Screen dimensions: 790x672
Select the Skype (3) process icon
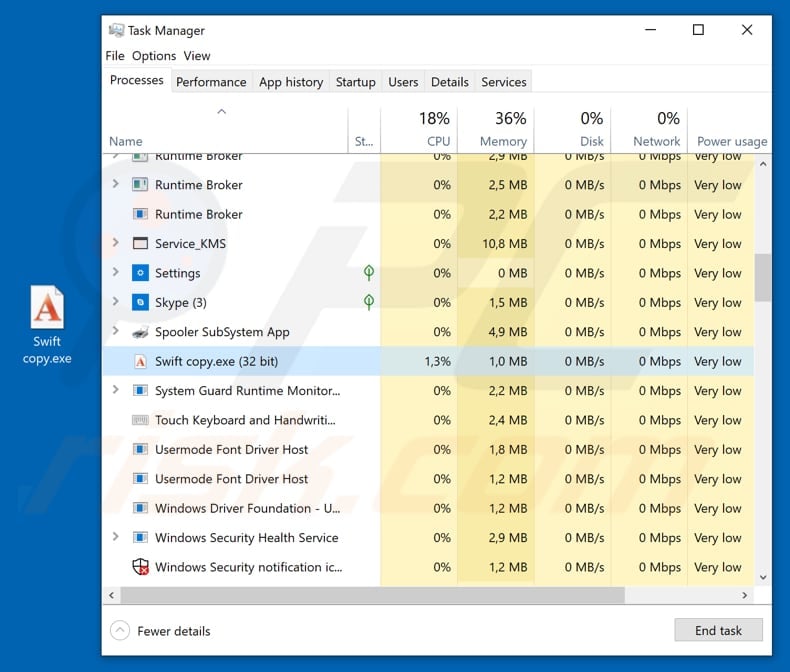(140, 302)
